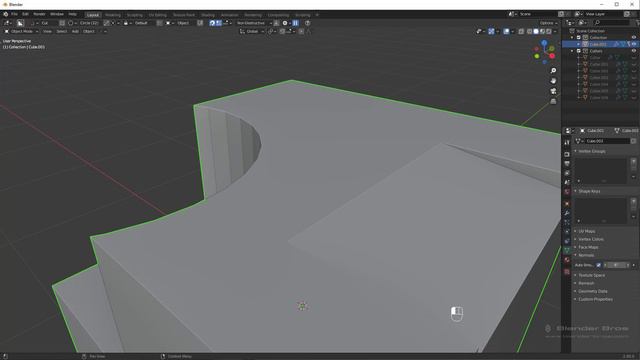Open the Global transform orientation dropdown
The width and height of the screenshot is (640, 360).
point(252,31)
